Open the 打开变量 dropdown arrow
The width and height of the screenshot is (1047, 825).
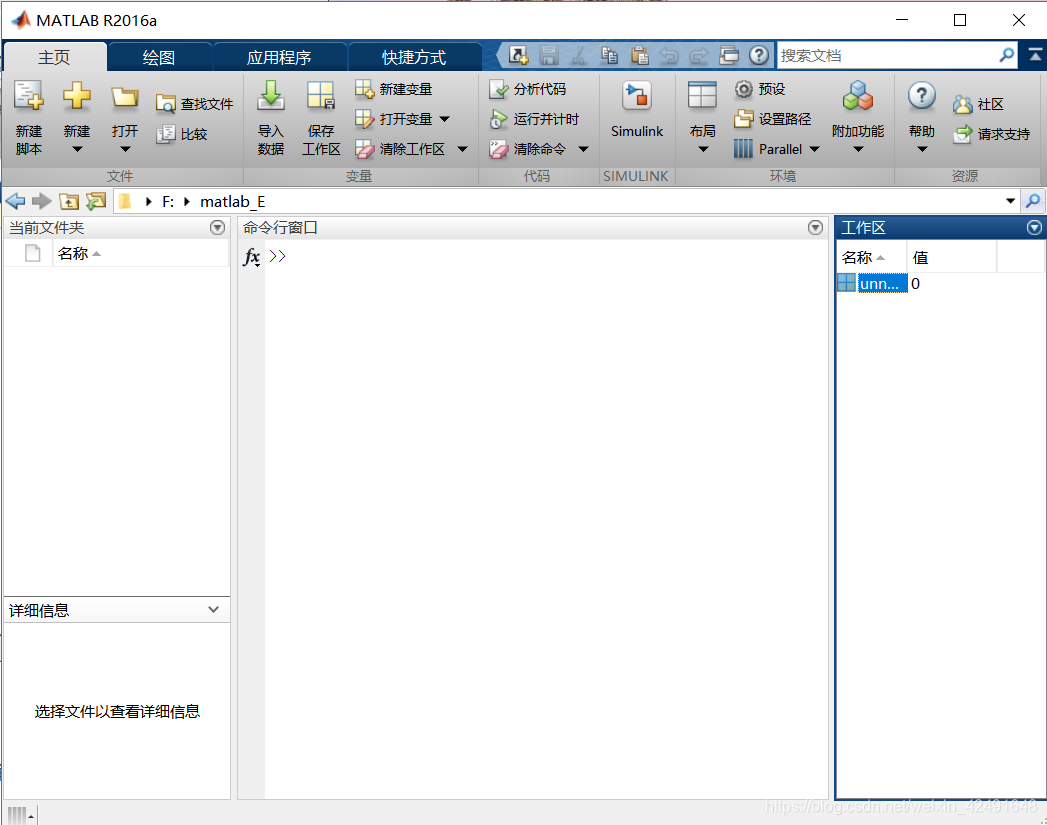point(445,119)
